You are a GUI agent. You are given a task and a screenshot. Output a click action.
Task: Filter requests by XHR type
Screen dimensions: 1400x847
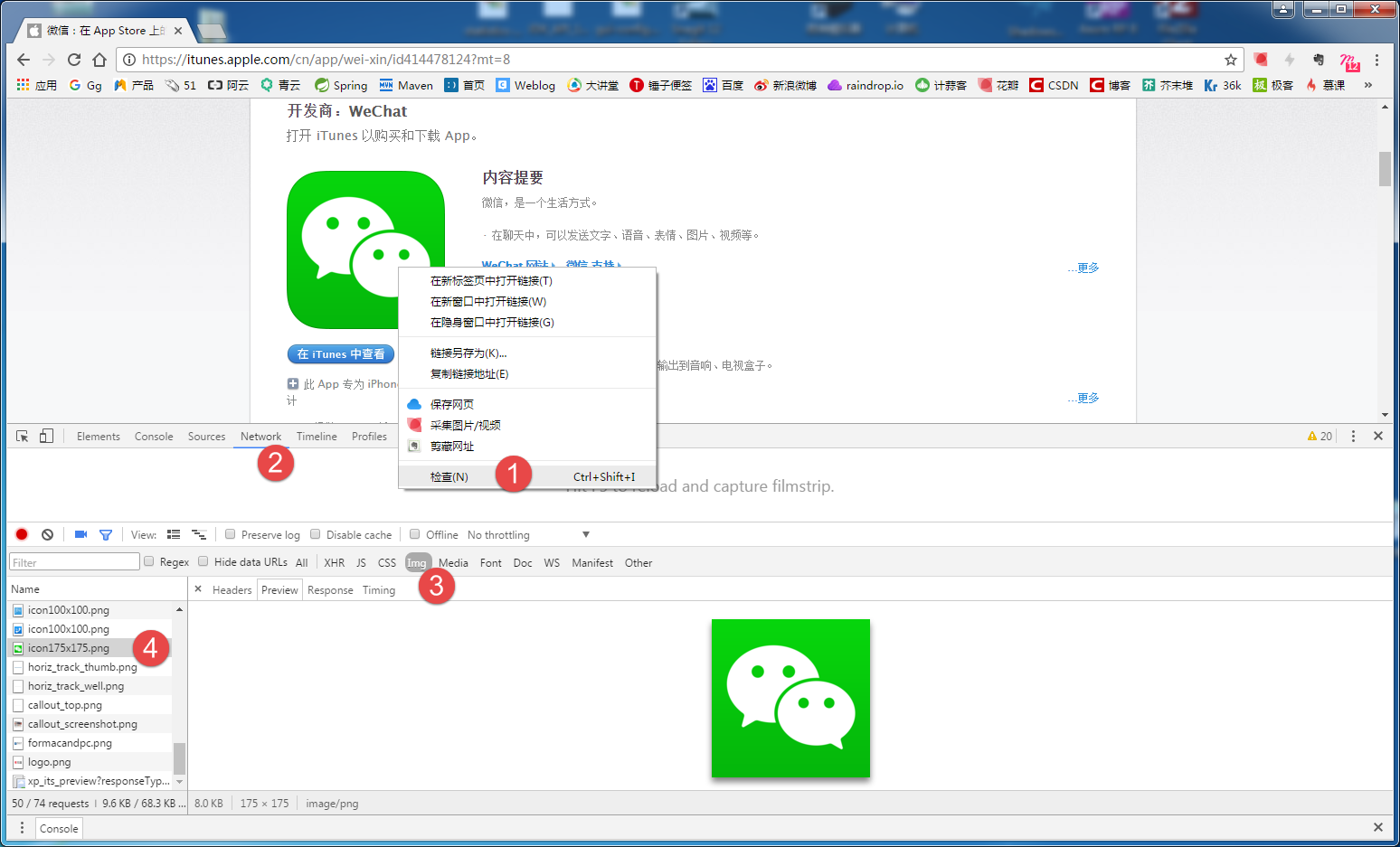335,562
